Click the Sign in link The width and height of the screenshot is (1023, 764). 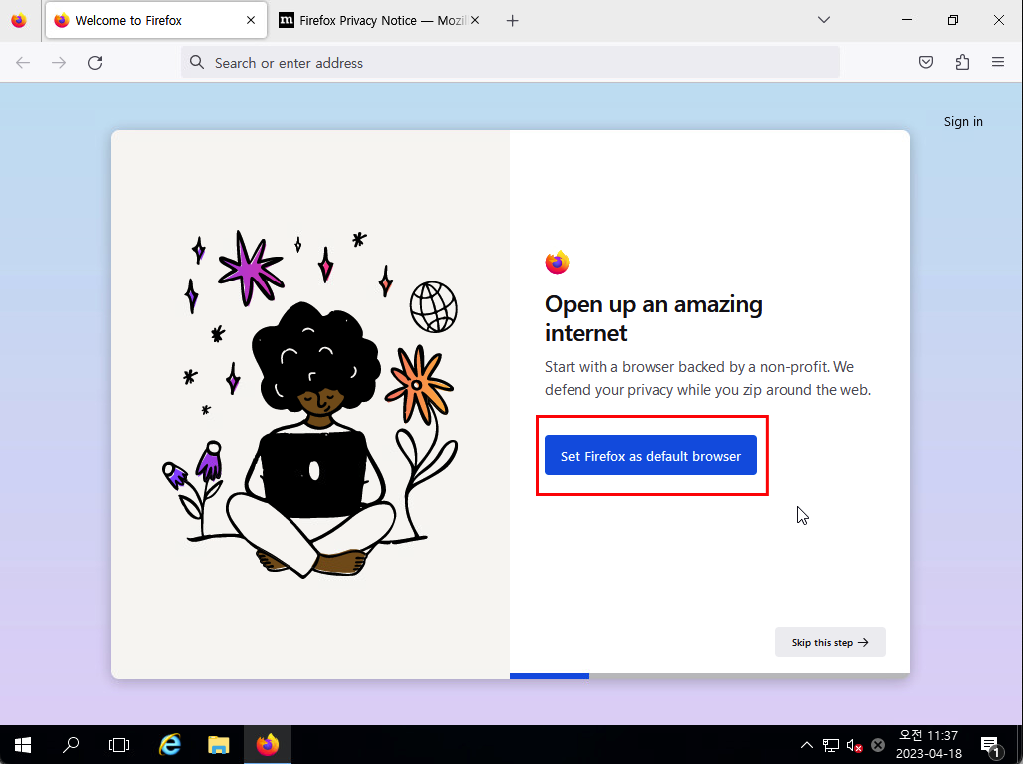(963, 121)
